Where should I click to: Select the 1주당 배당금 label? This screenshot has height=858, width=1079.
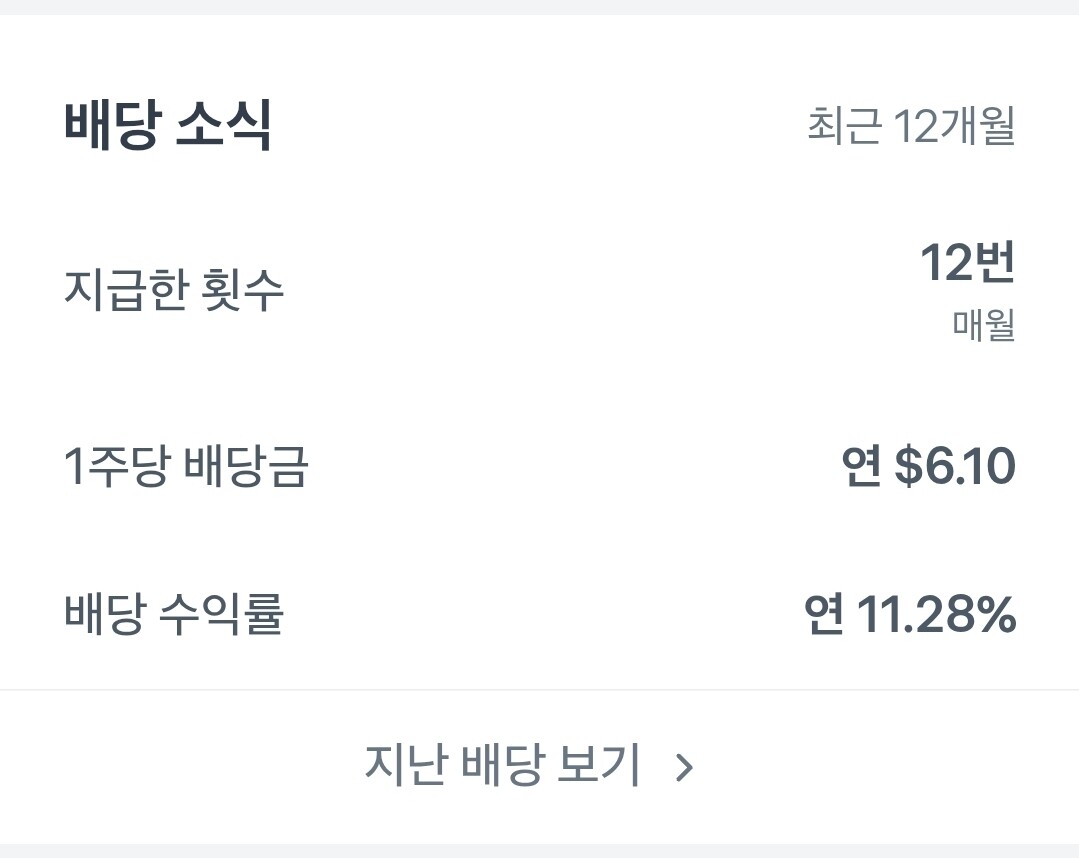click(x=186, y=467)
